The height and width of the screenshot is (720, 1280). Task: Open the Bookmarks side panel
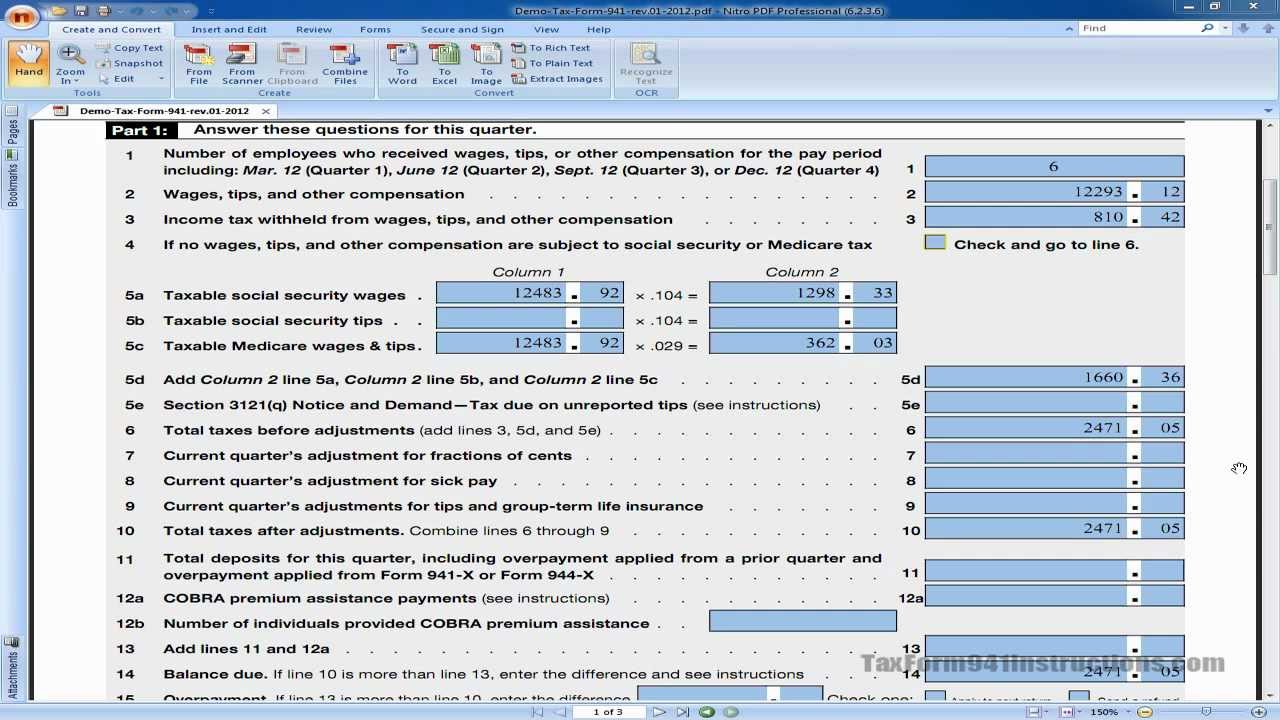12,178
